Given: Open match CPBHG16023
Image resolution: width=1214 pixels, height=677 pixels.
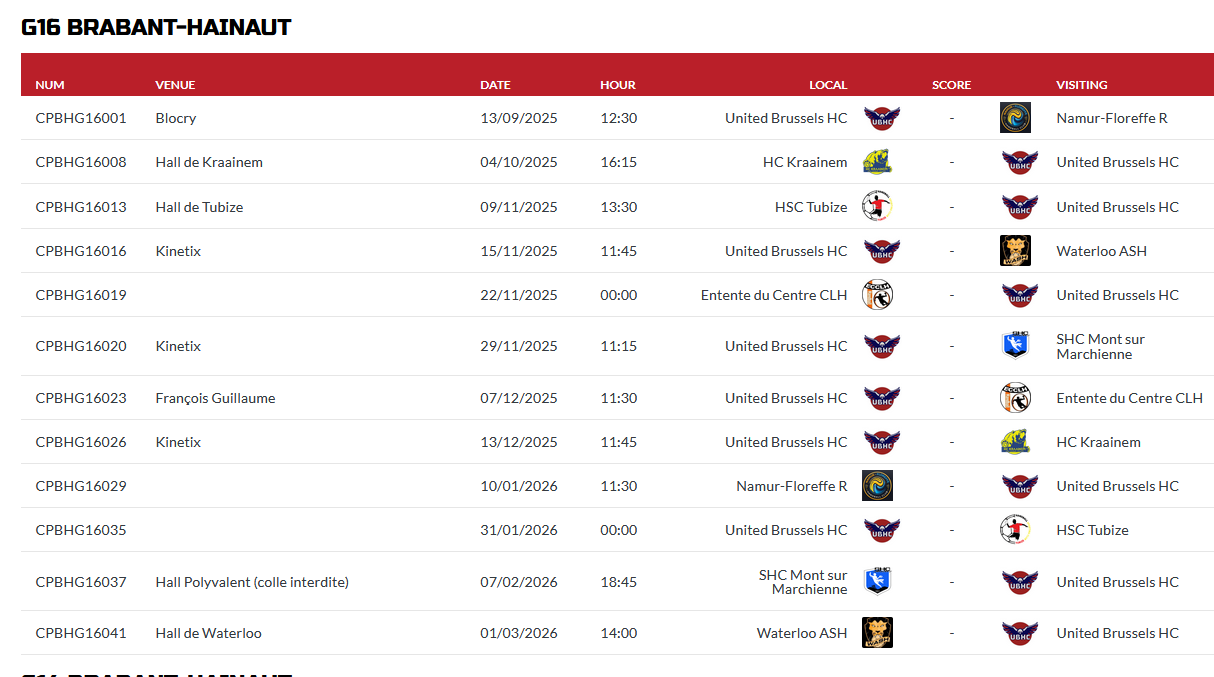Looking at the screenshot, I should (x=81, y=398).
